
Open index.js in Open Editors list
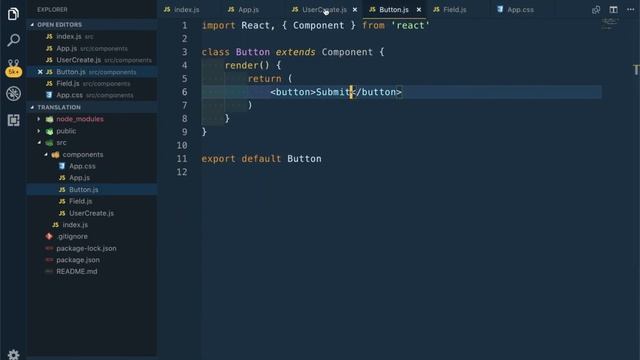[92, 36]
